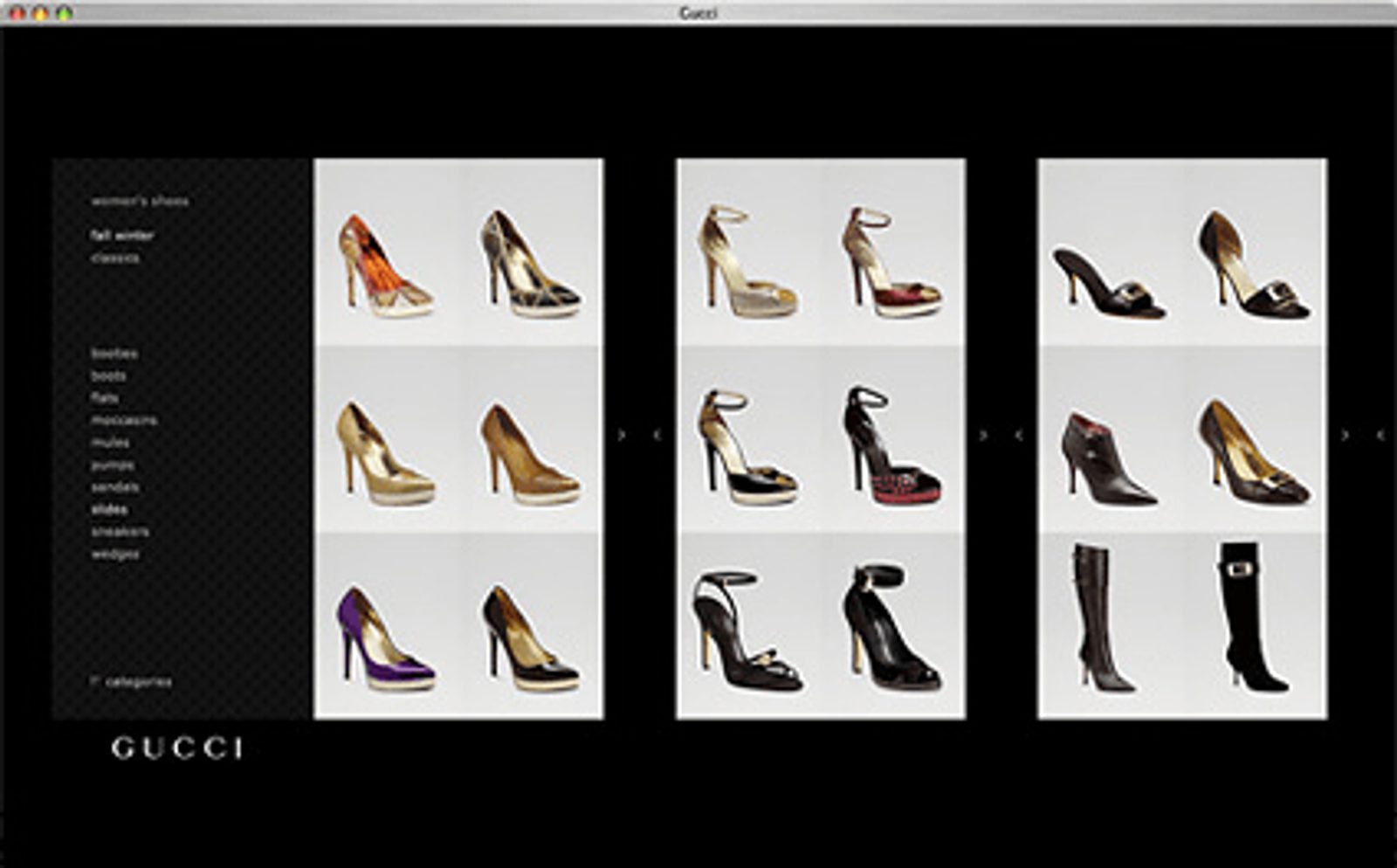Open the shiny gold metallic pump
The height and width of the screenshot is (868, 1397).
tap(385, 453)
